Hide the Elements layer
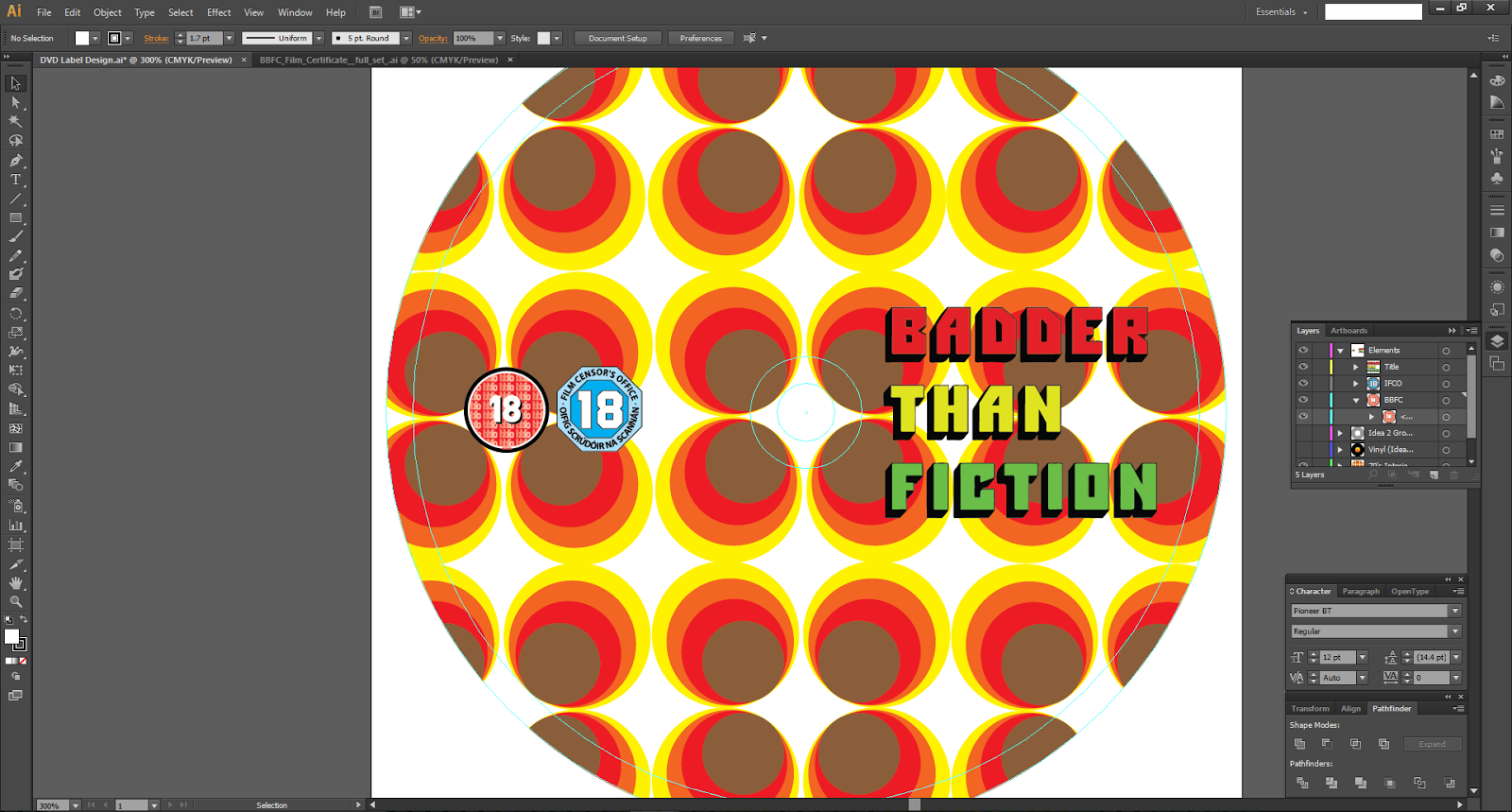The image size is (1512, 812). click(x=1303, y=350)
